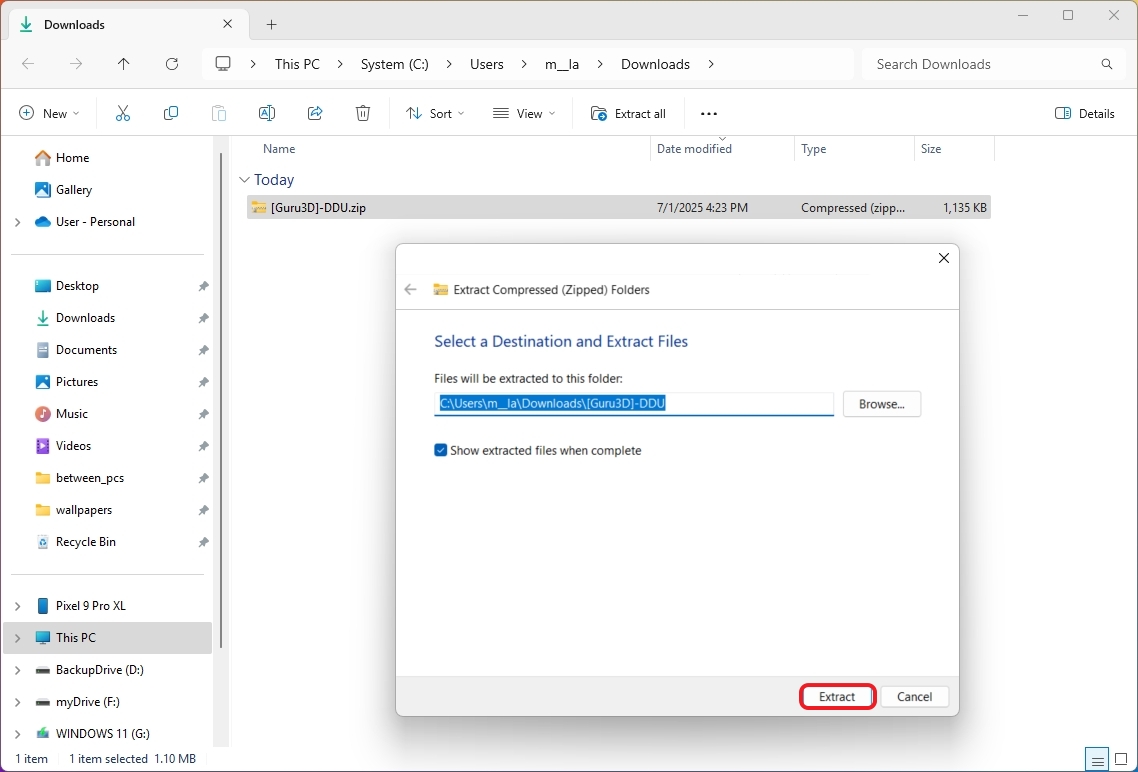
Task: Click the Copy icon in toolbar
Action: pyautogui.click(x=171, y=113)
